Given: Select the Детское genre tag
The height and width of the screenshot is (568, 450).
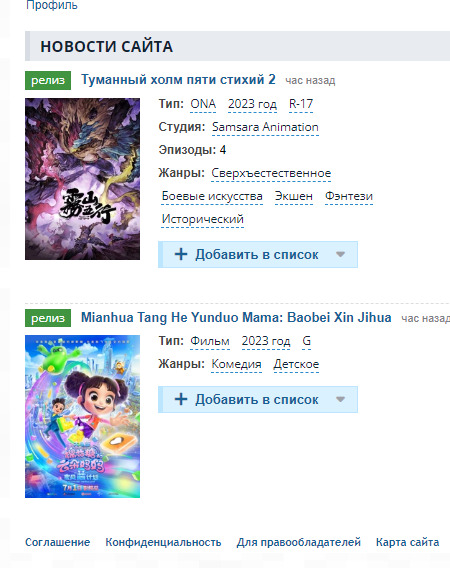Looking at the screenshot, I should point(296,364).
